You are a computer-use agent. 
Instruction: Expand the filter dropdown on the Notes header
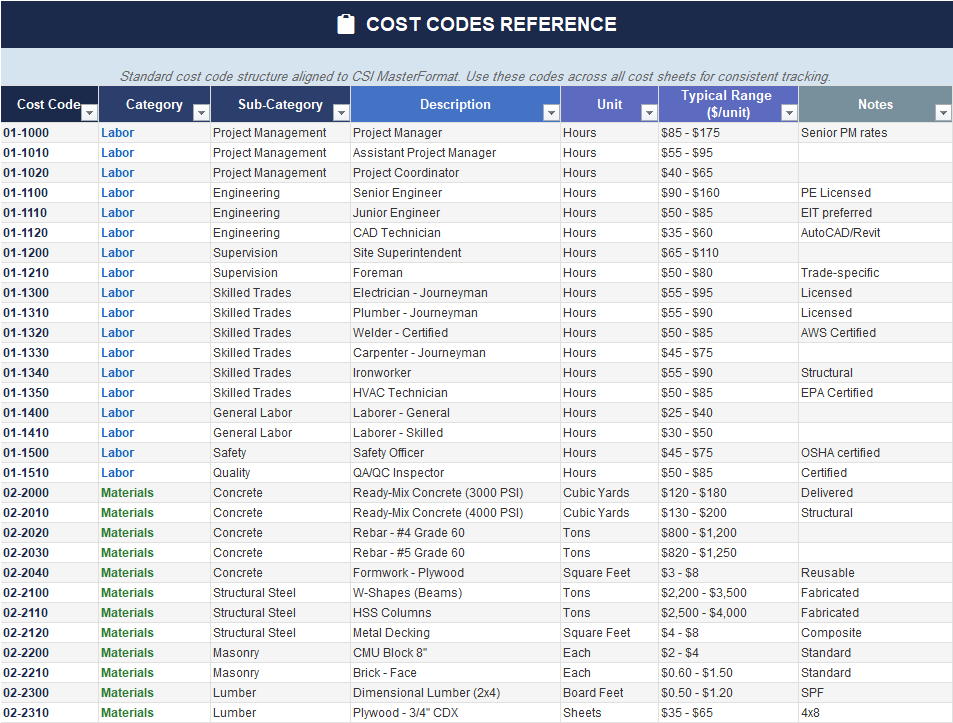[x=941, y=111]
